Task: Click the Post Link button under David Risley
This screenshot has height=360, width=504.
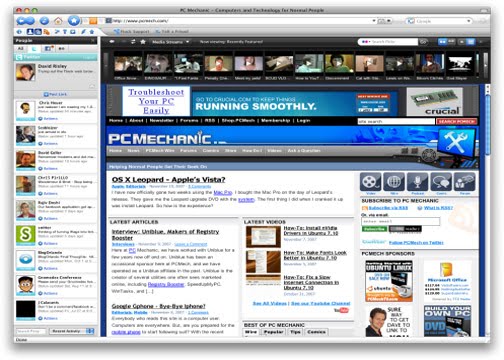Action: pos(55,94)
